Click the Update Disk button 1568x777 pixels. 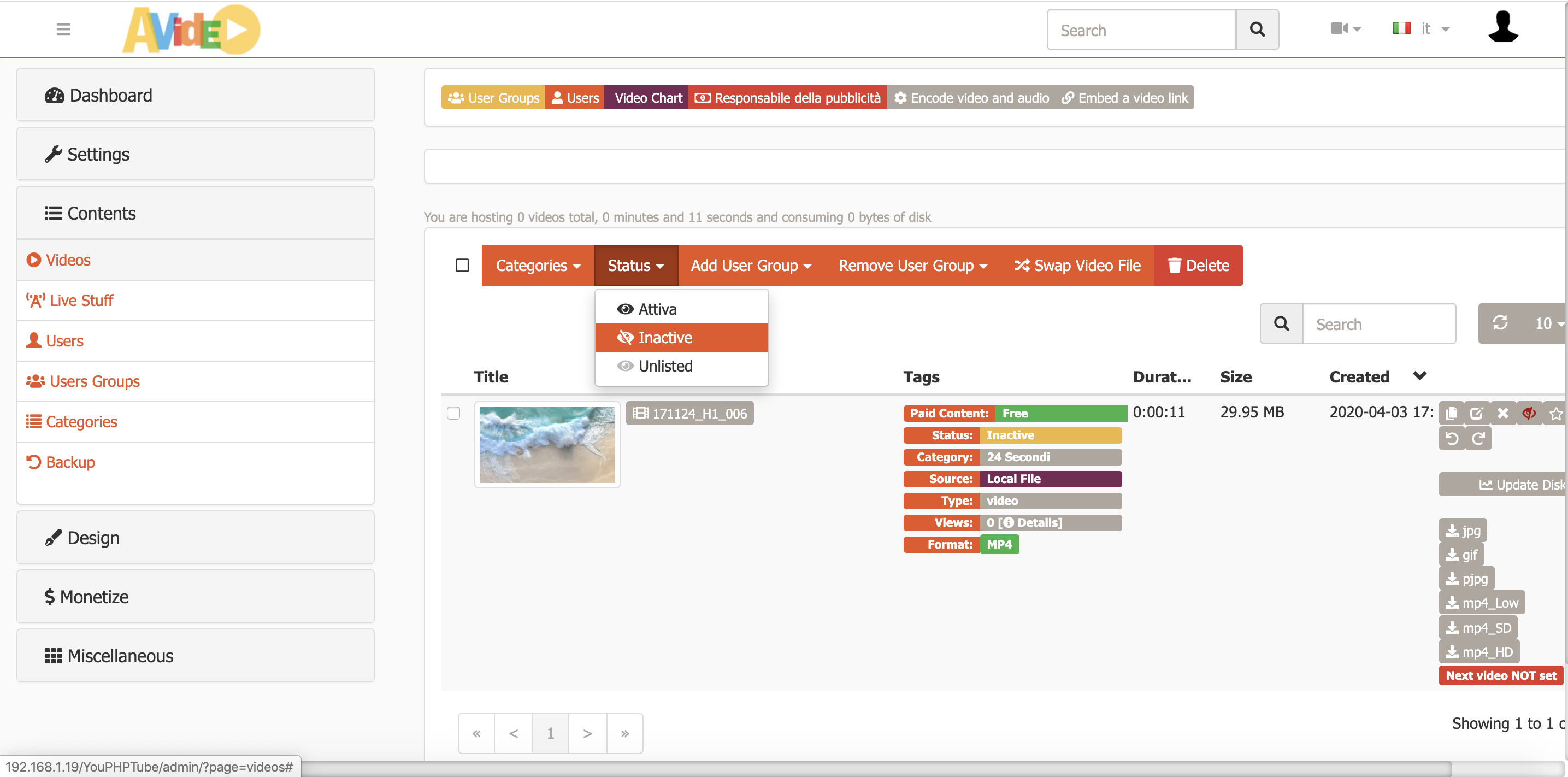click(x=1503, y=485)
